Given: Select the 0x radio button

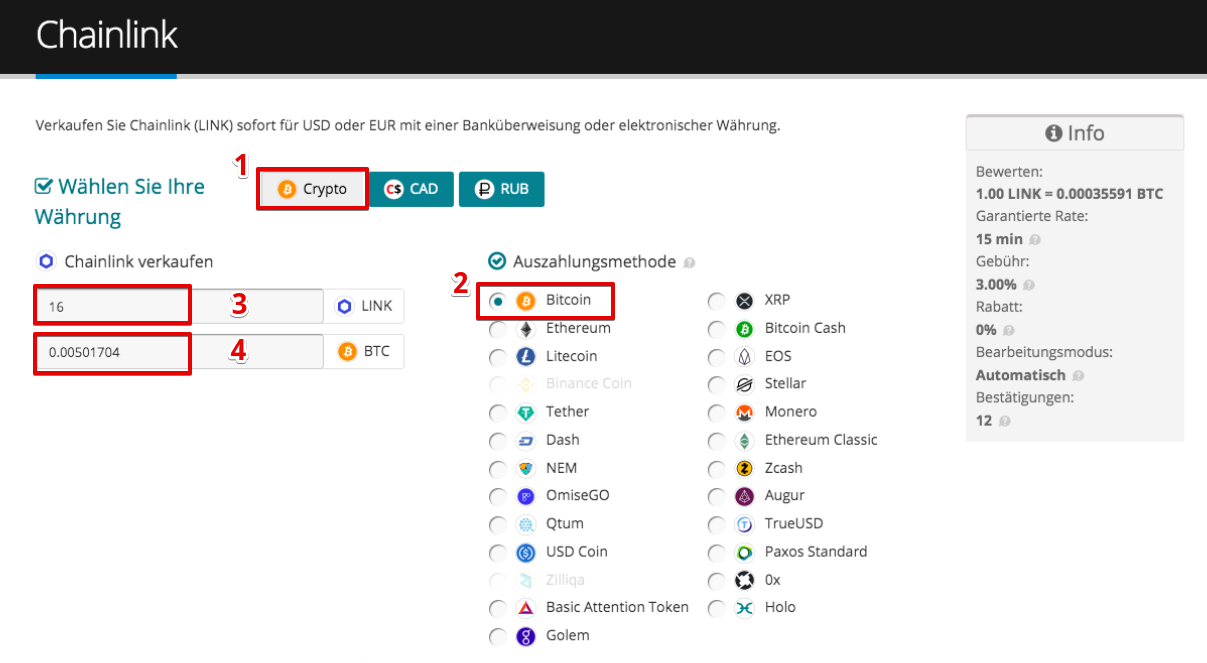Looking at the screenshot, I should tap(716, 580).
